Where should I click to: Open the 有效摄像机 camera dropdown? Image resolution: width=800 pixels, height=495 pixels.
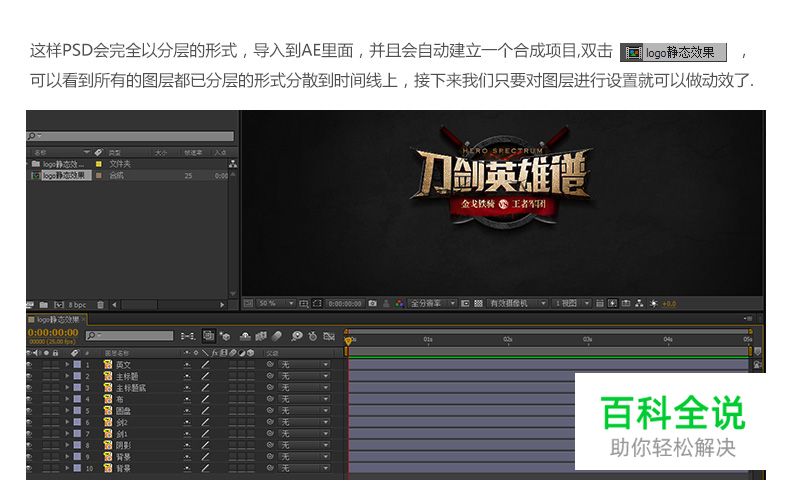point(517,304)
